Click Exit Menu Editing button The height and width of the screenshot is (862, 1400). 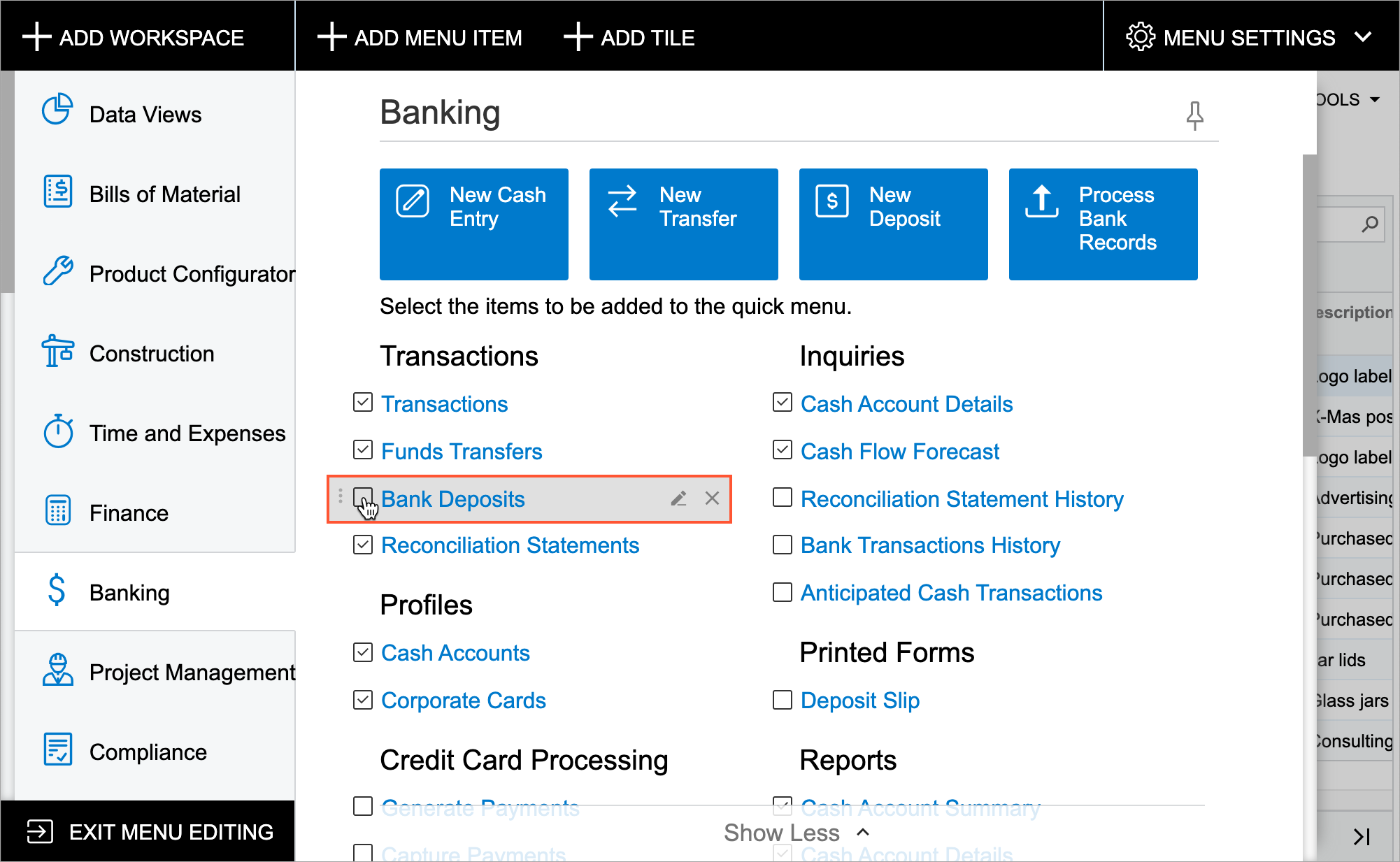[148, 832]
